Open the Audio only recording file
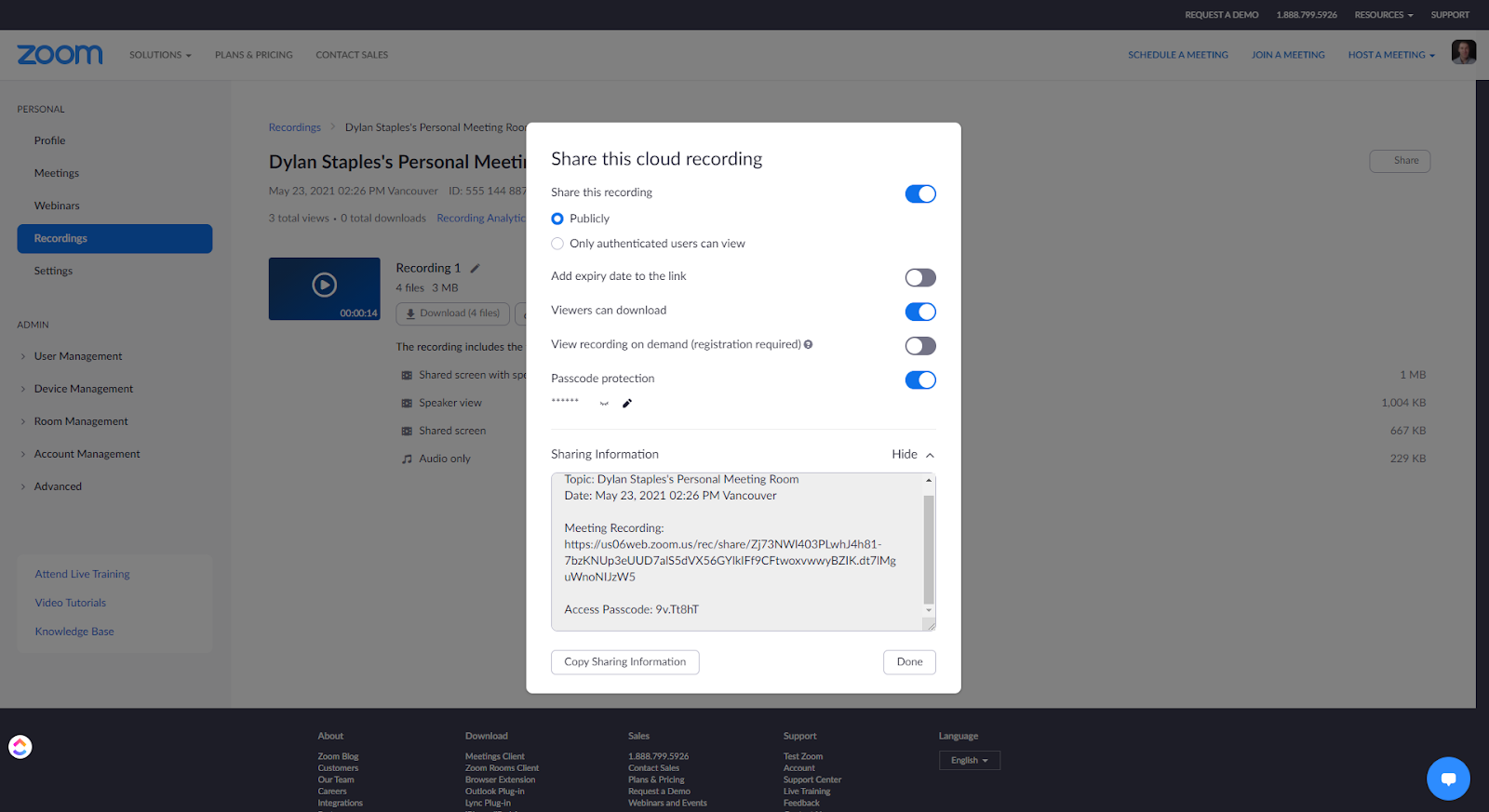This screenshot has height=812, width=1489. point(445,459)
